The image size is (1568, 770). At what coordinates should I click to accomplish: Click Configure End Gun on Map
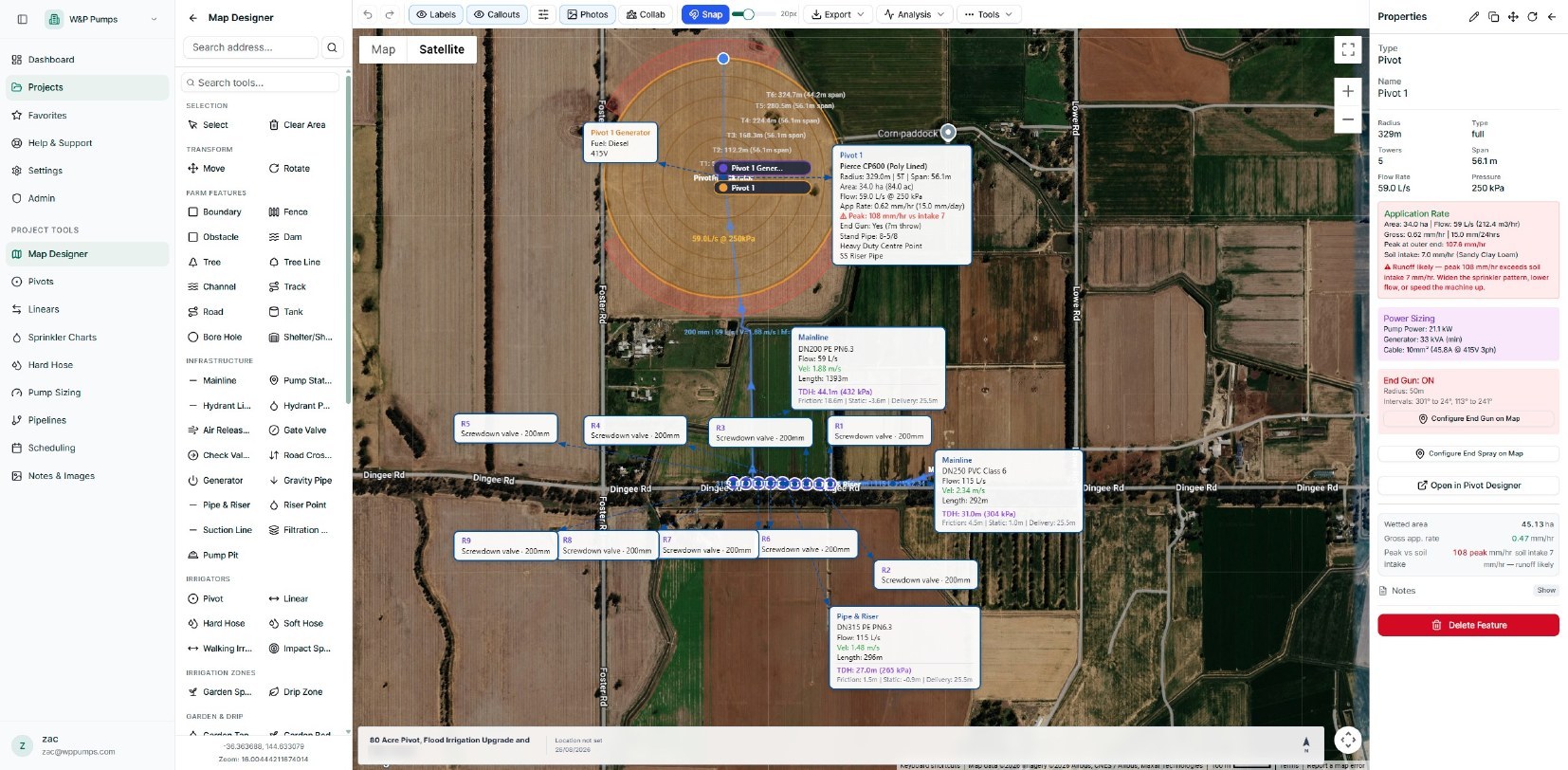1468,418
